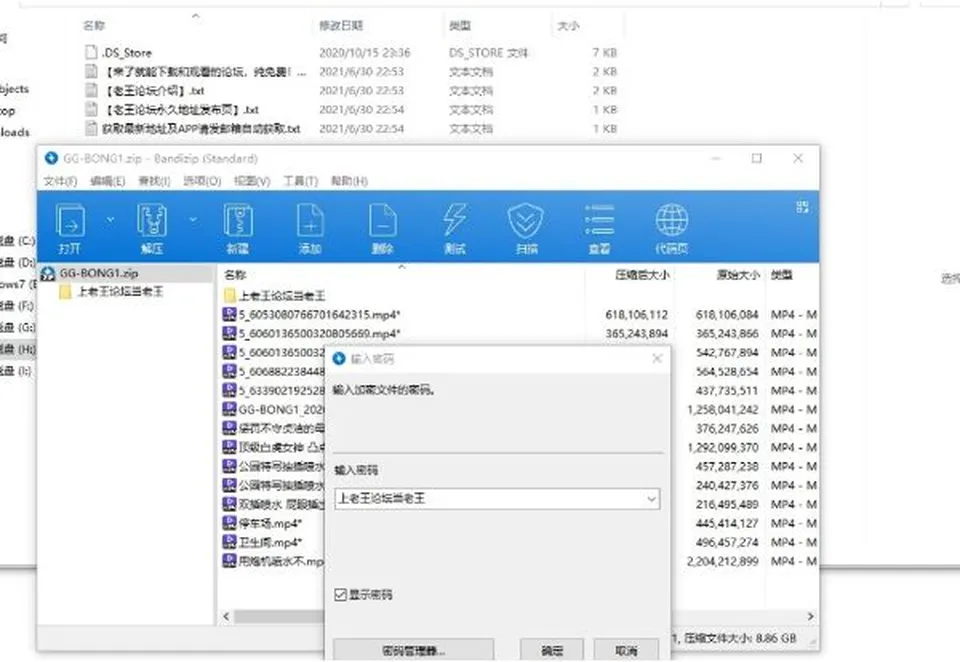Open the 编辑(E) menu

pyautogui.click(x=107, y=181)
